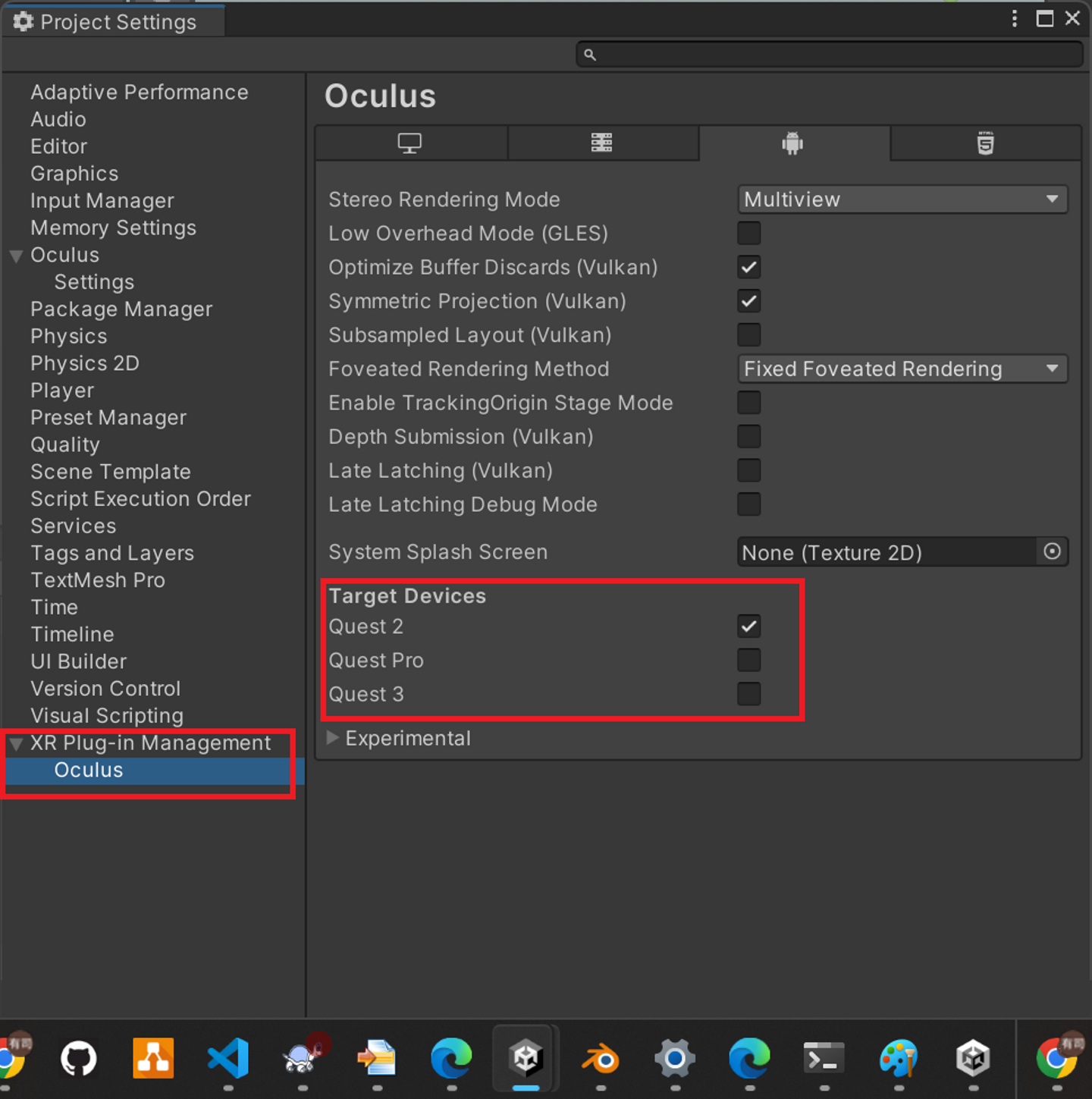1092x1099 pixels.
Task: Tick Enable TrackingOrigin Stage Mode checkbox
Action: (x=748, y=403)
